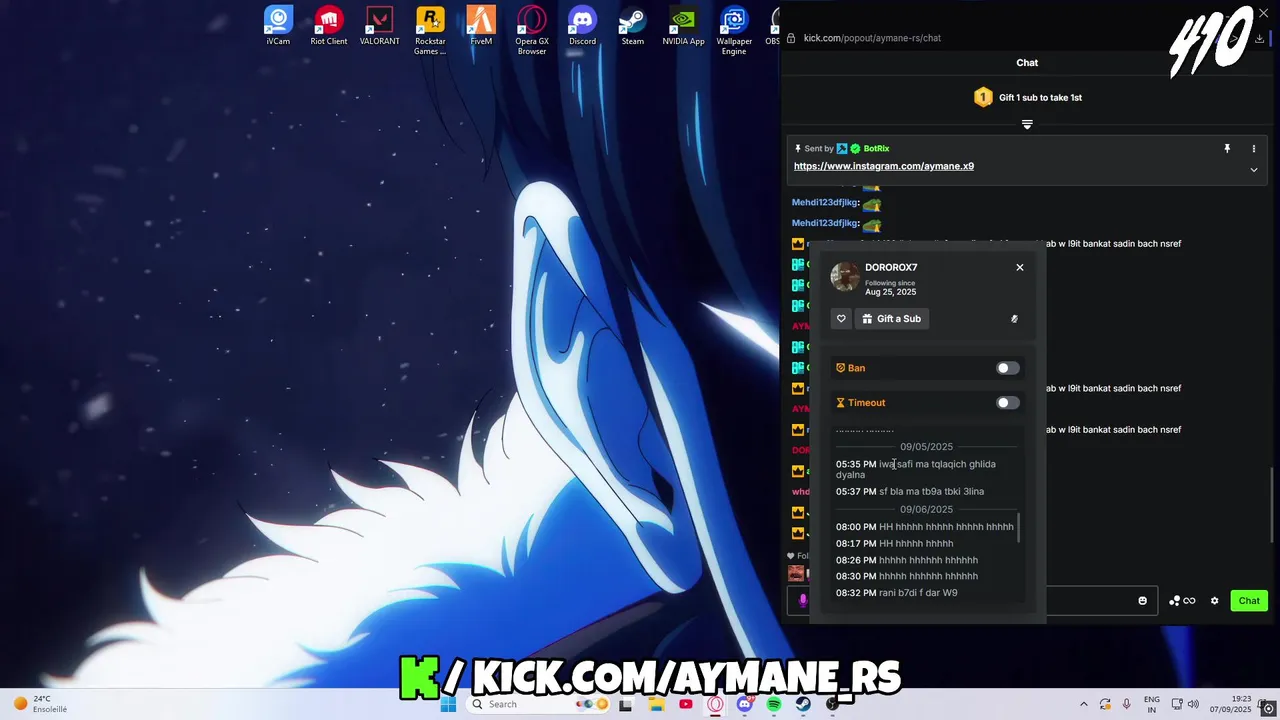This screenshot has height=720, width=1280.
Task: Click Gift 1 sub to take 1st banner
Action: [1027, 97]
